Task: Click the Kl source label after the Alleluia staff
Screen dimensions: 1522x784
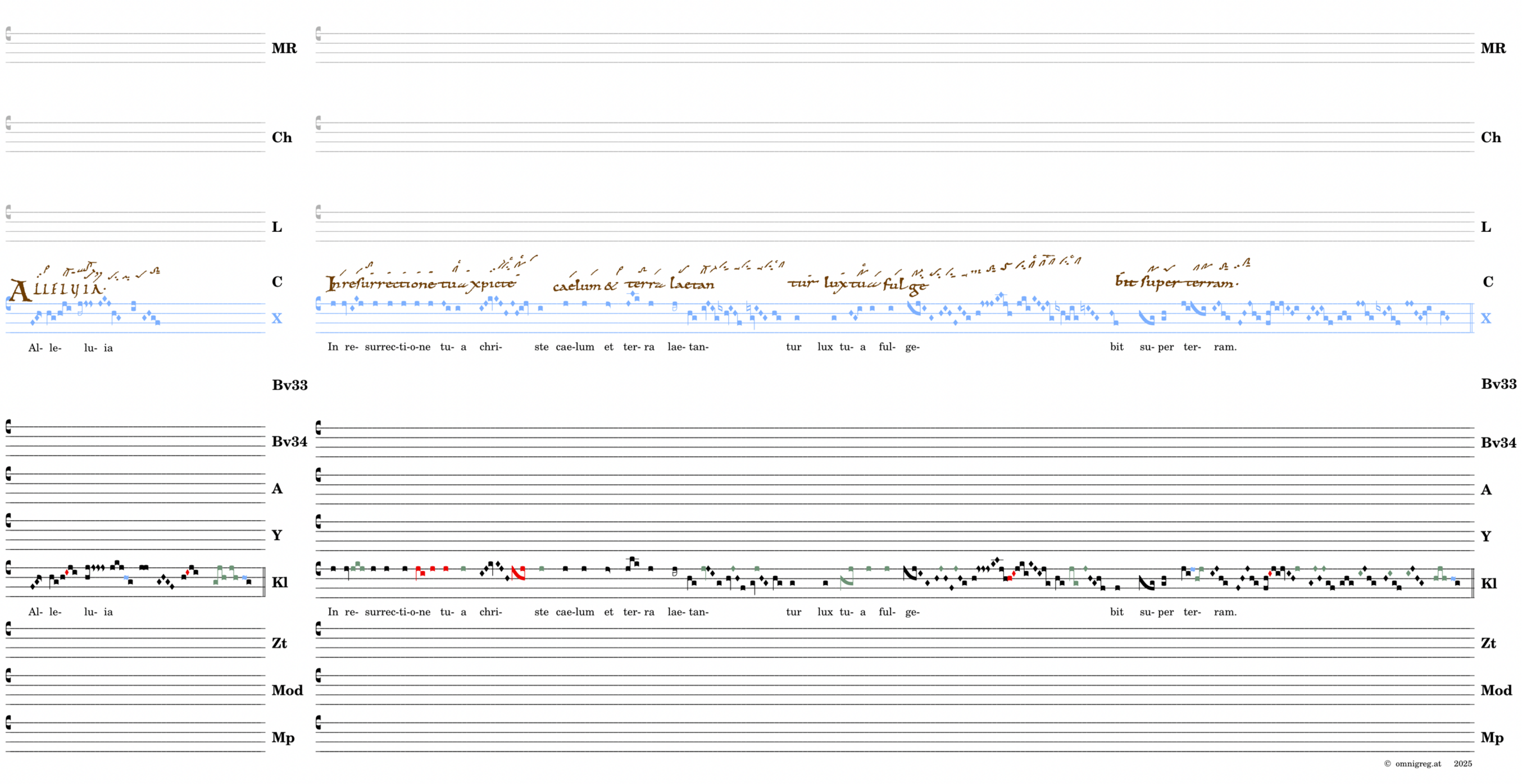Action: coord(279,582)
